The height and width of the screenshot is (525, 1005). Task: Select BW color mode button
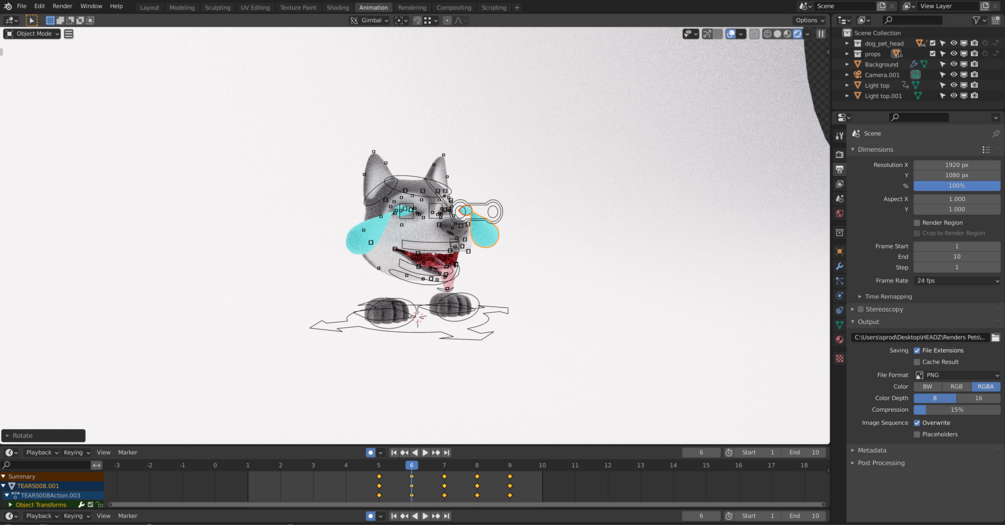pos(927,387)
